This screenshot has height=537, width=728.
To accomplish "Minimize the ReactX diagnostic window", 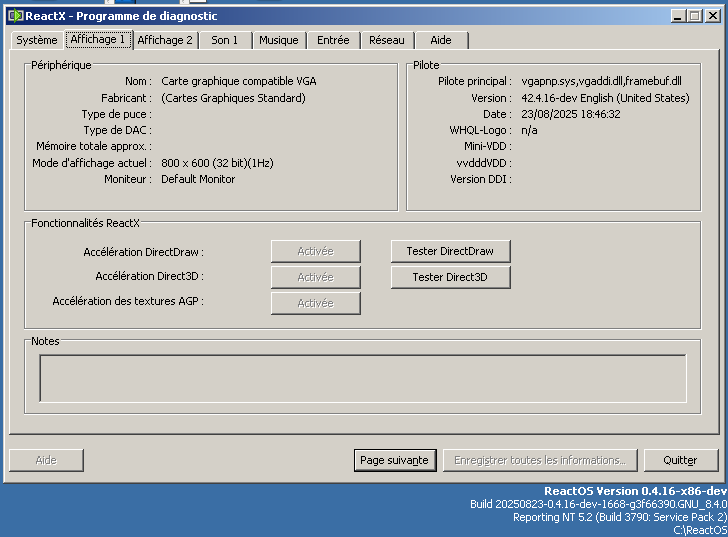I will 678,16.
